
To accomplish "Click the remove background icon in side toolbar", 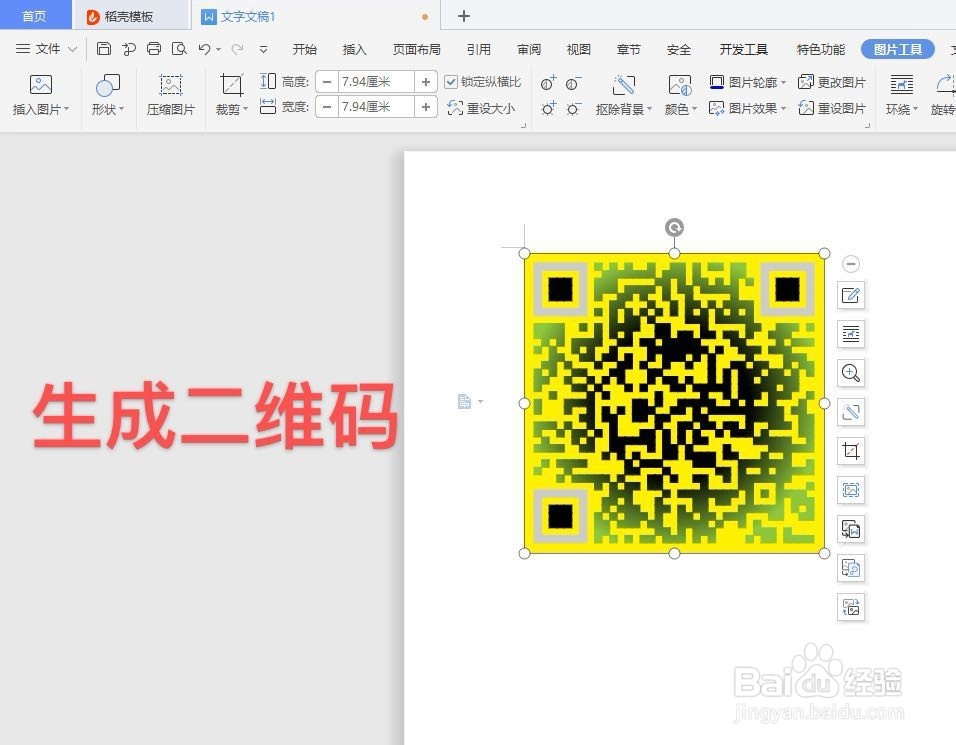I will [x=851, y=412].
